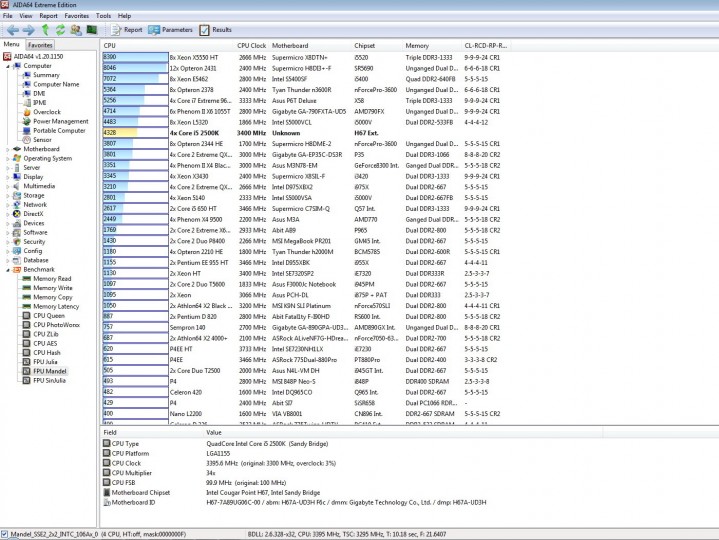This screenshot has width=719, height=540.
Task: Select Portable Computer tree item
Action: tap(59, 131)
